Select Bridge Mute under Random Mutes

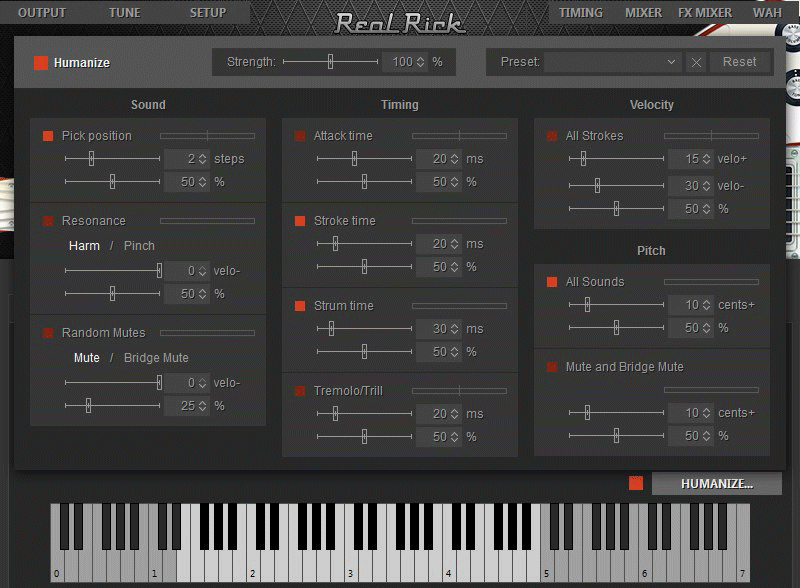(156, 358)
